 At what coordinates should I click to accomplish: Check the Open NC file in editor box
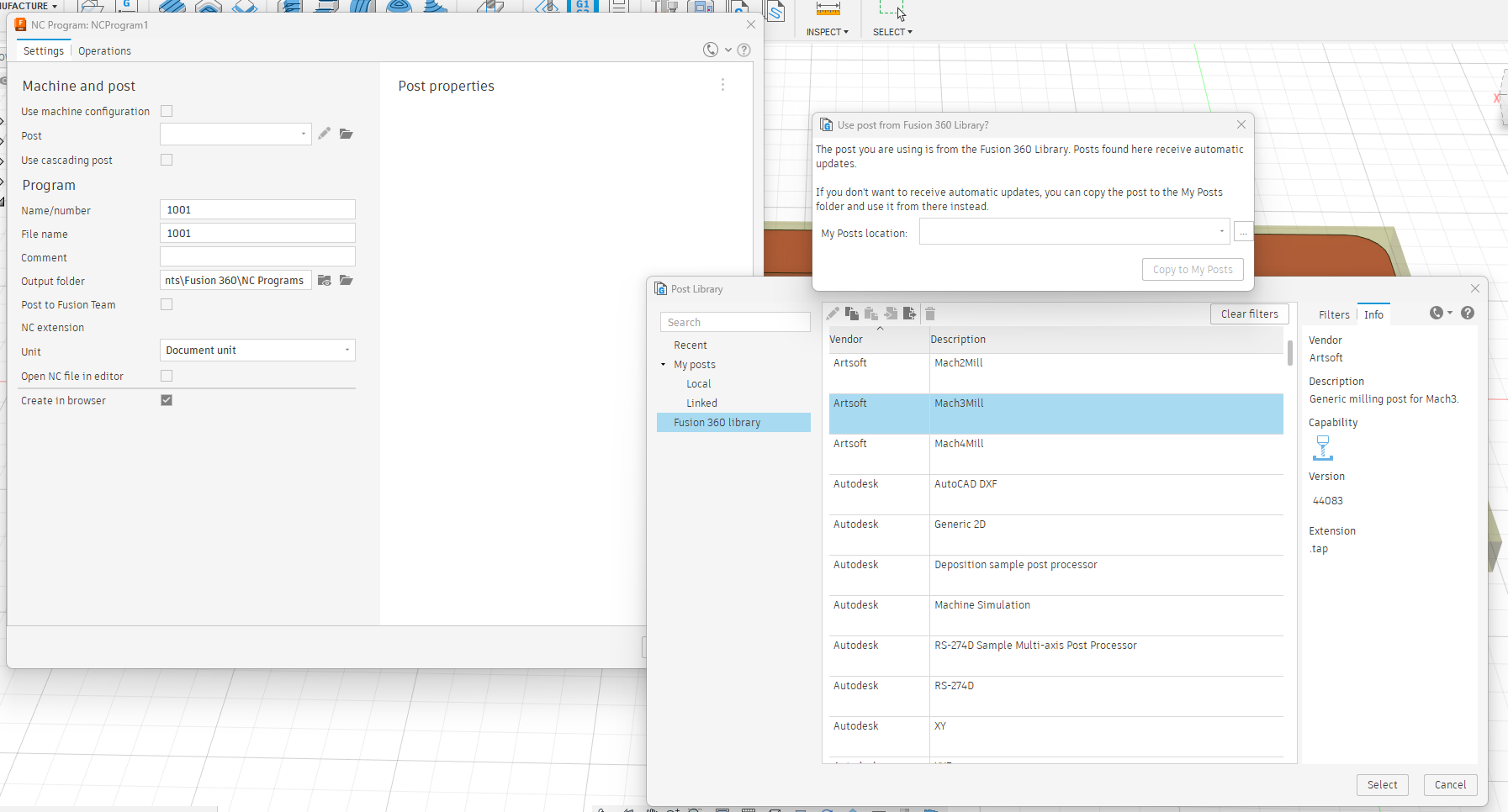pos(167,376)
